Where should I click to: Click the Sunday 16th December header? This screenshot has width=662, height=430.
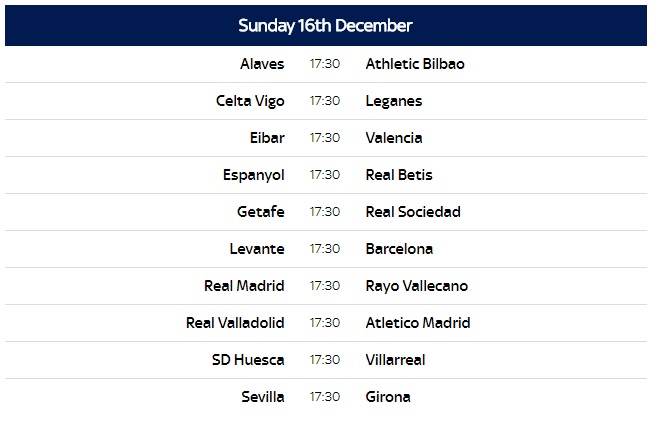click(x=325, y=25)
